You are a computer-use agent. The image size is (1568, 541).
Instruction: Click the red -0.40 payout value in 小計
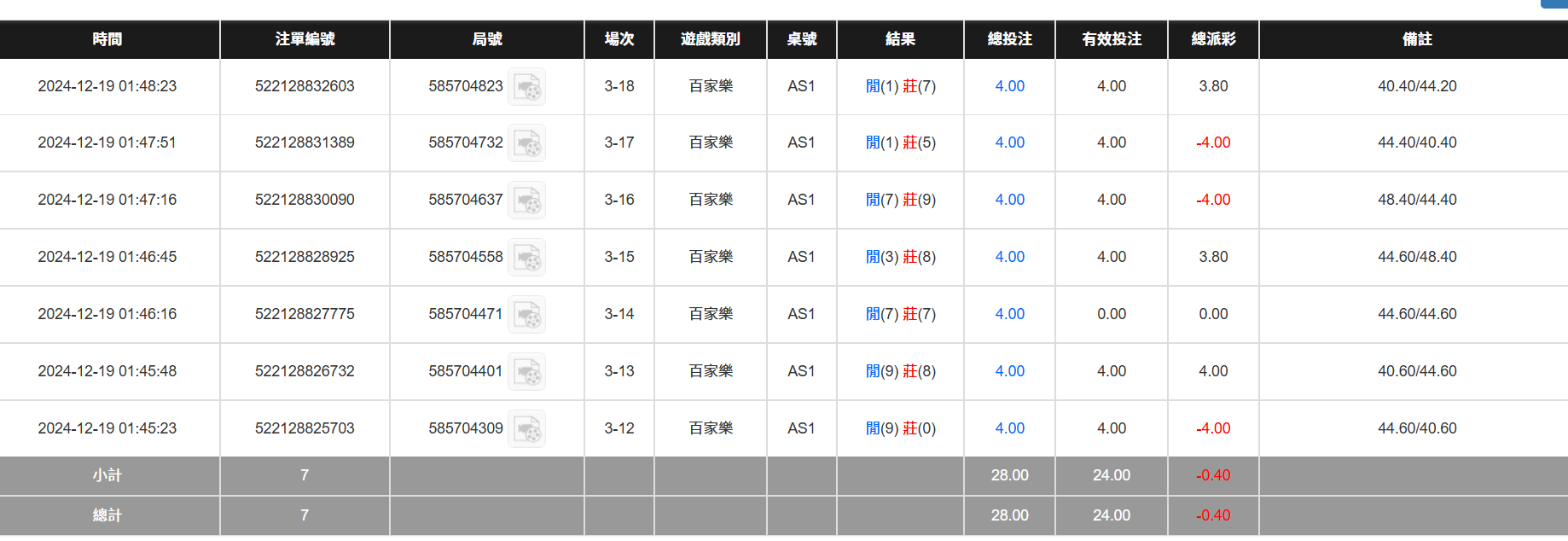[1212, 475]
